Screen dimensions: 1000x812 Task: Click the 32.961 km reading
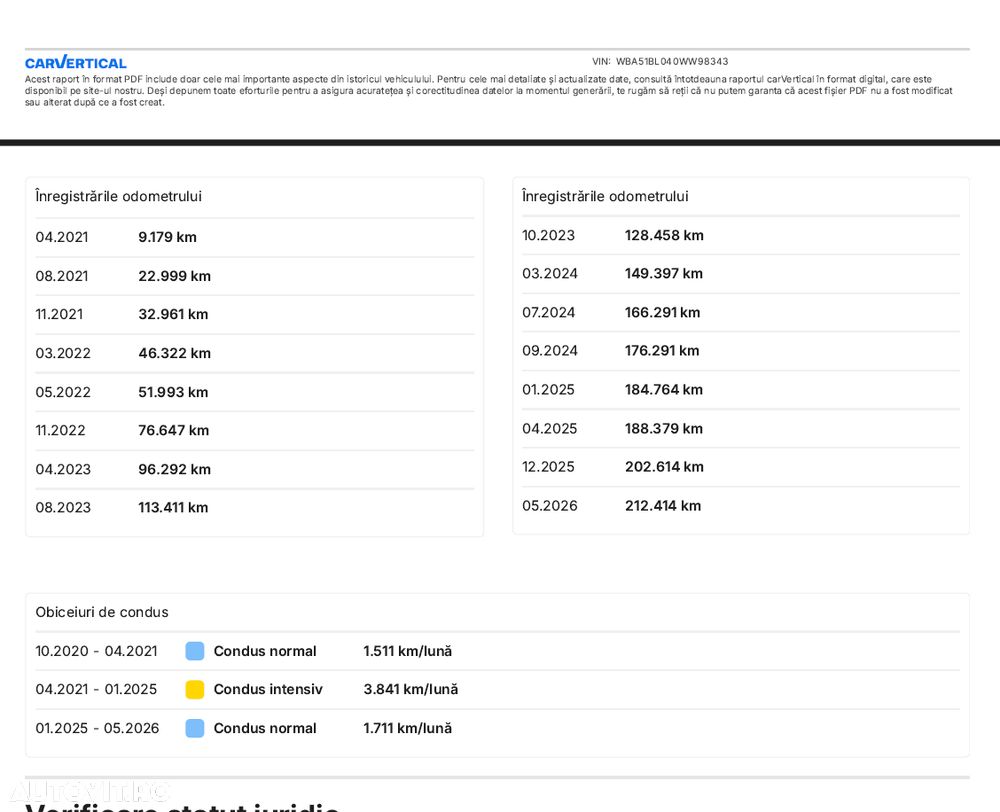[173, 314]
